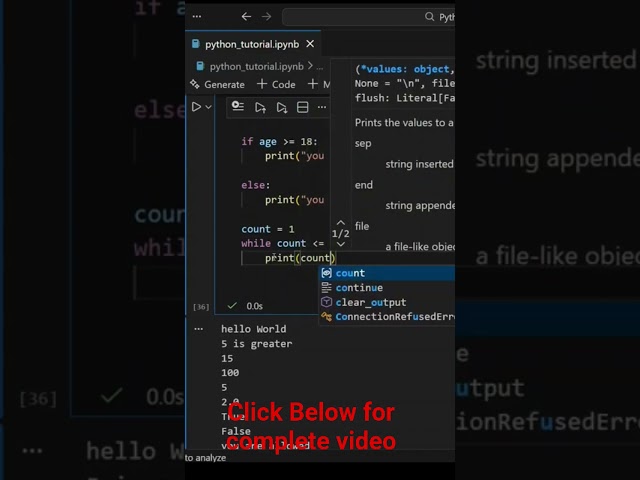Click breadcrumb ellipsis after chevron

(x=320, y=67)
